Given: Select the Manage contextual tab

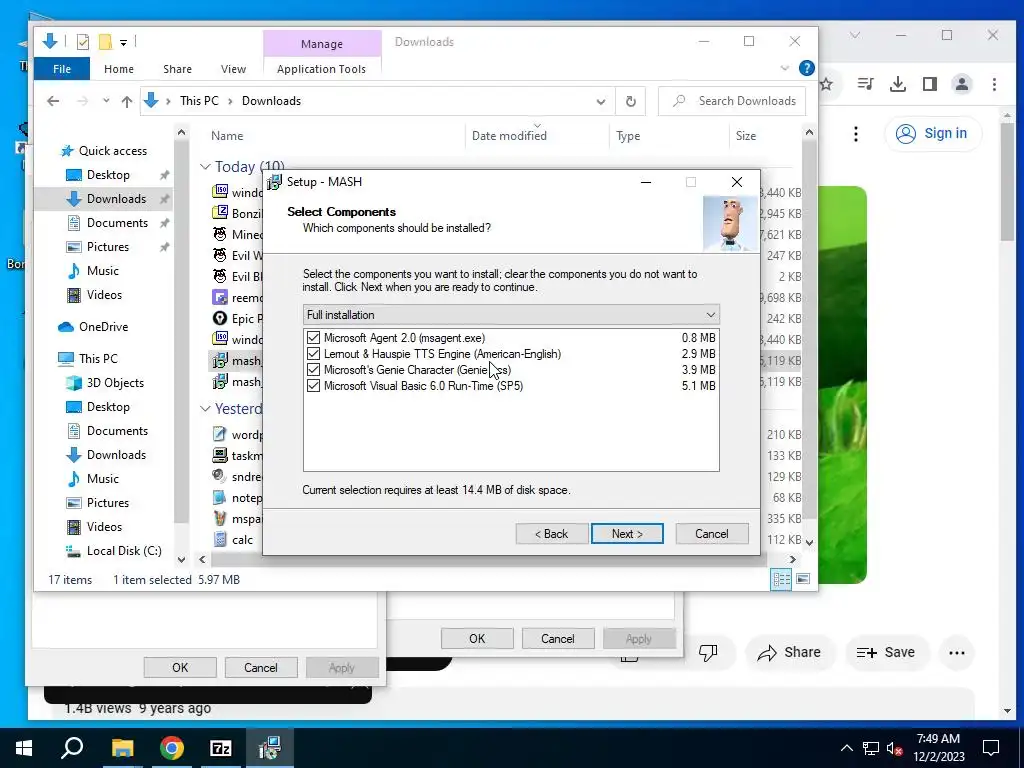Looking at the screenshot, I should 322,44.
